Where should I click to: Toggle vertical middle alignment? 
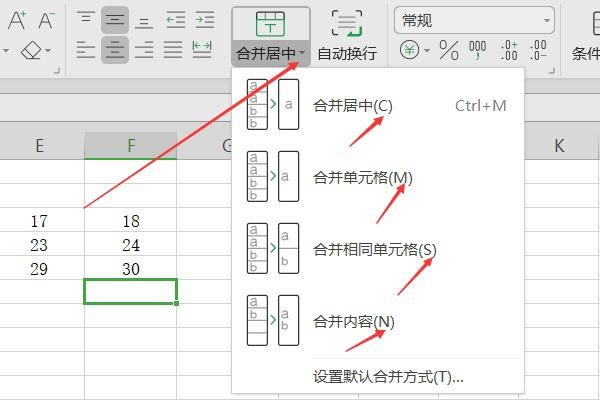(x=115, y=18)
